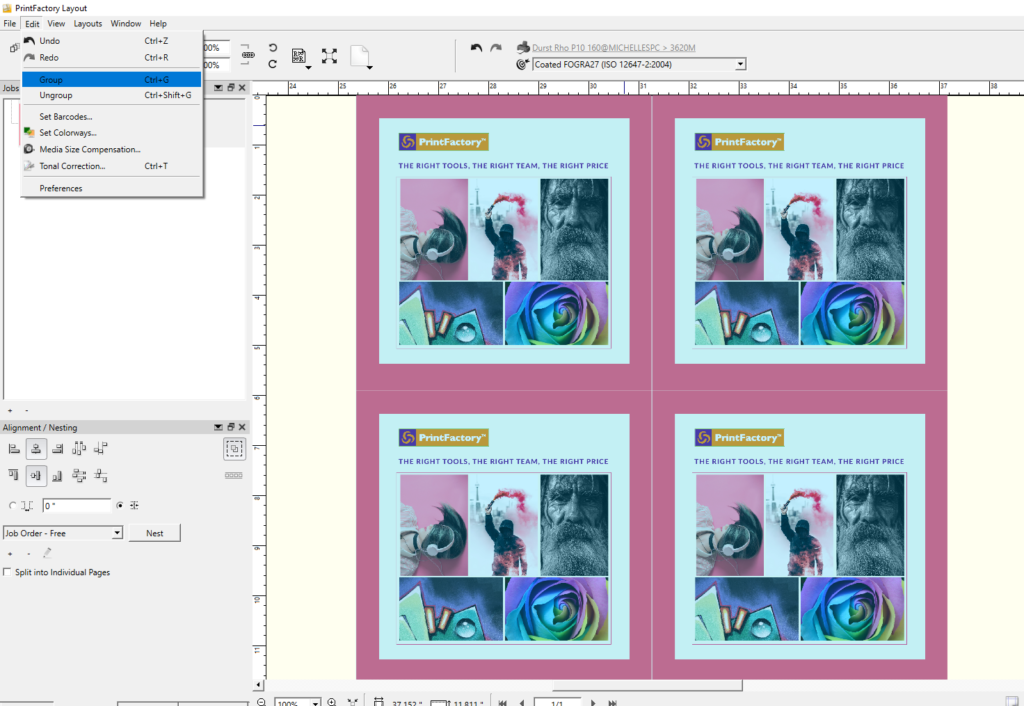The image size is (1024, 706).
Task: Go to the next page
Action: 593,703
